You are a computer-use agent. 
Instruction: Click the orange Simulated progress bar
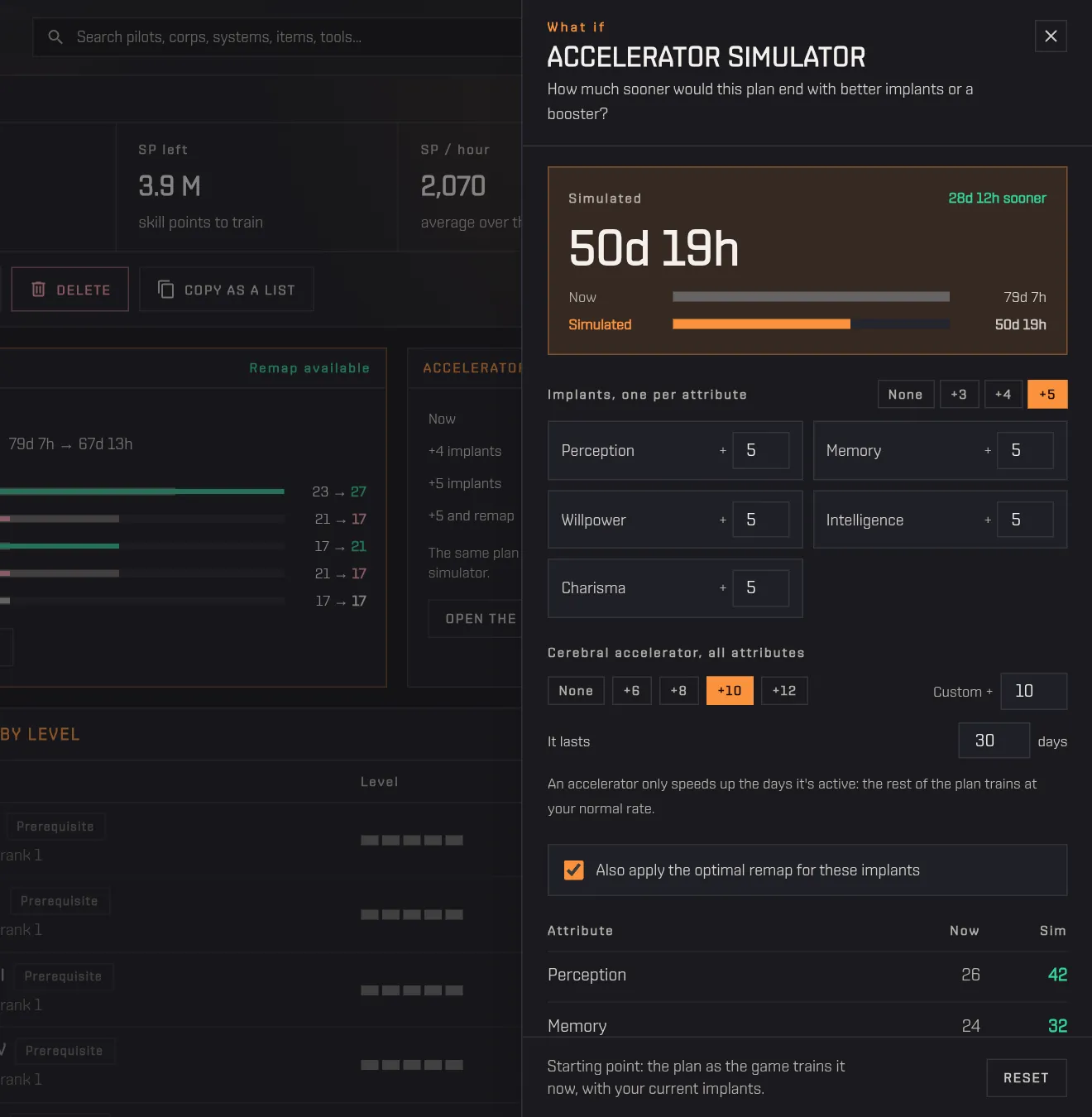(762, 324)
